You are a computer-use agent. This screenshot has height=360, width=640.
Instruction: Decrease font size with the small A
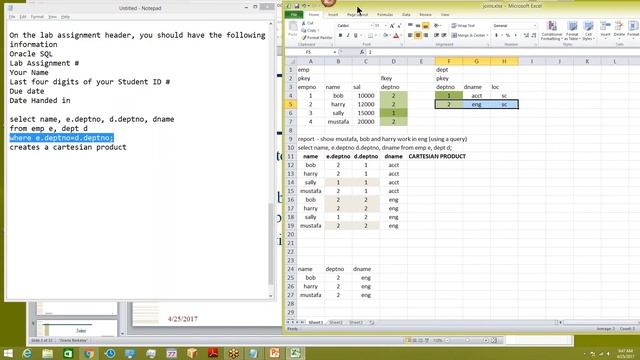(399, 26)
